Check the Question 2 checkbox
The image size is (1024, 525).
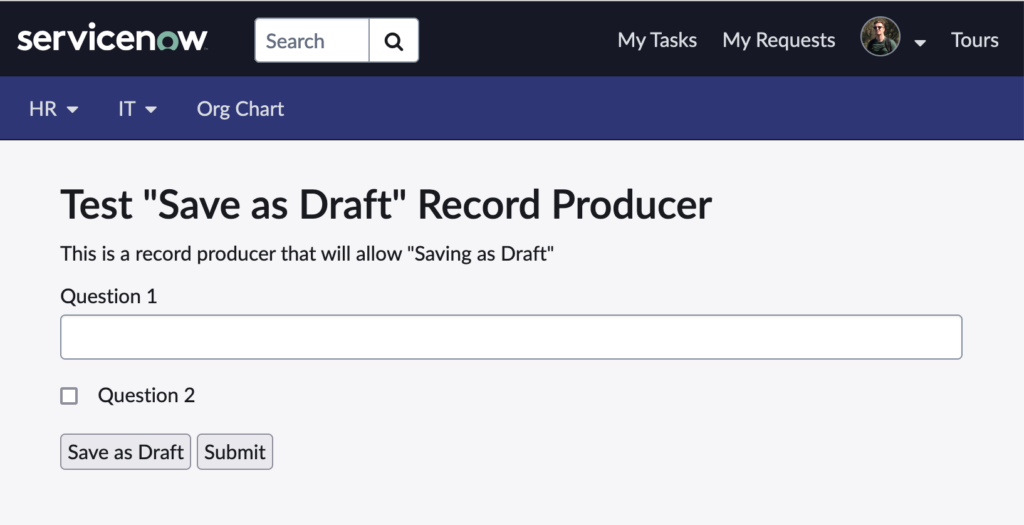[x=69, y=396]
